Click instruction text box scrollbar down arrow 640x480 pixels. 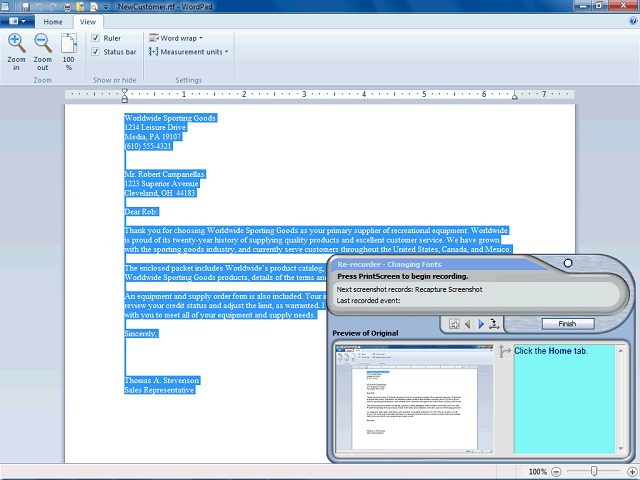[x=620, y=448]
